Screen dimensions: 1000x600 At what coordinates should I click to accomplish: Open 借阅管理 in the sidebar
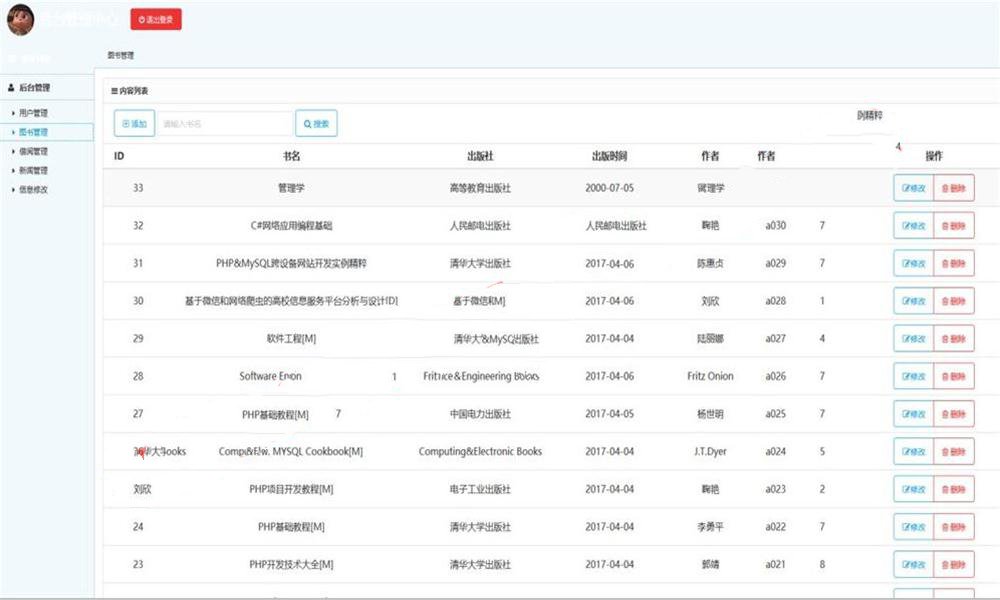(33, 151)
